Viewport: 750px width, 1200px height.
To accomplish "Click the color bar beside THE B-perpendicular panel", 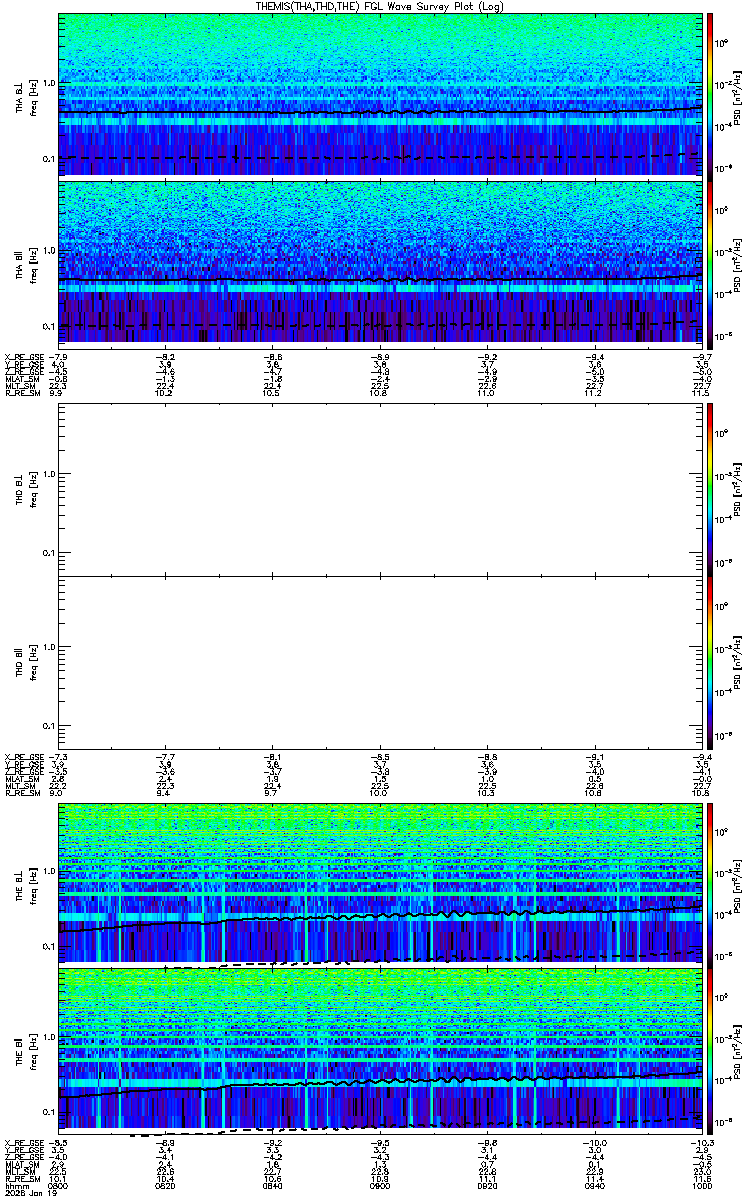I will tap(709, 882).
